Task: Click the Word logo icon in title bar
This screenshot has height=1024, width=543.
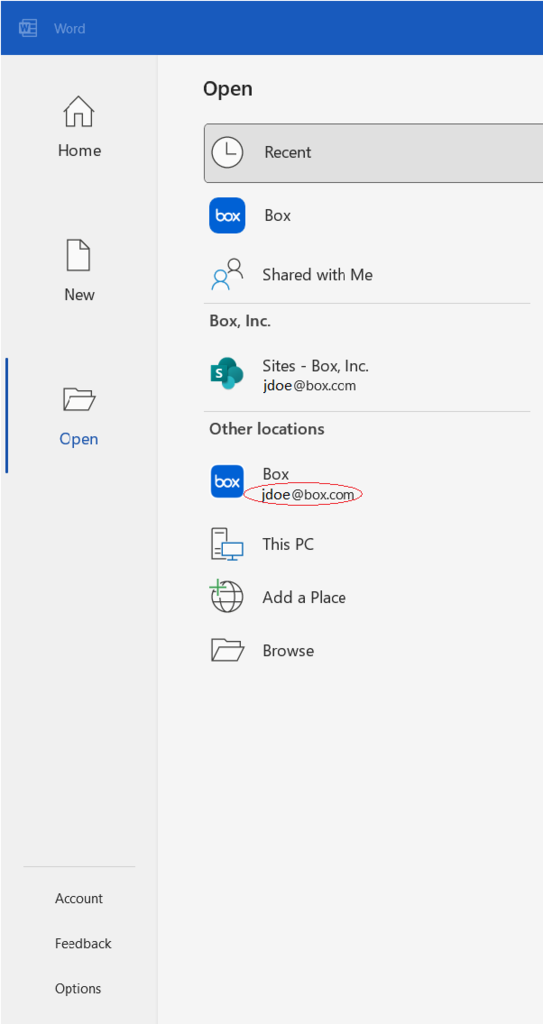Action: [28, 28]
